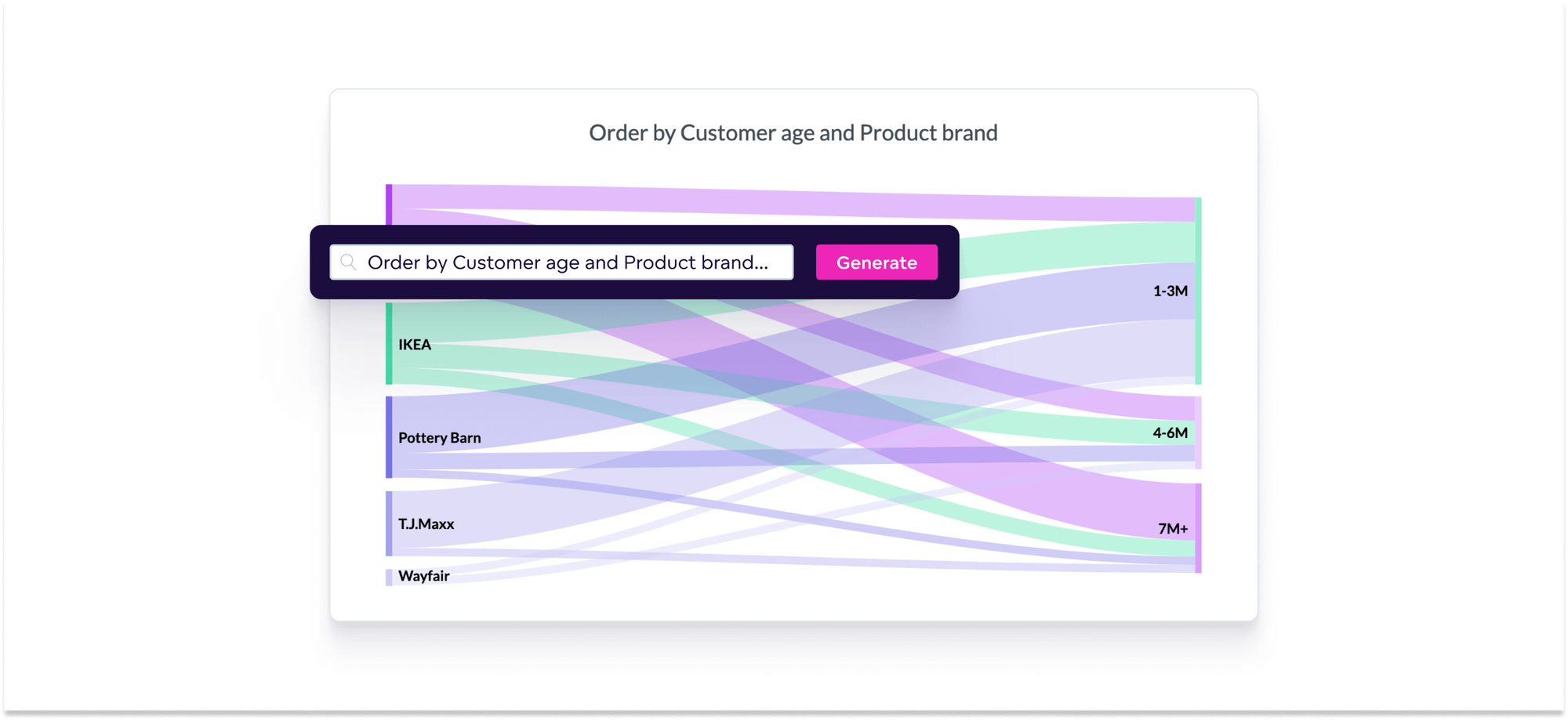Click the magnifying glass search icon
This screenshot has height=720, width=1568.
pyautogui.click(x=348, y=262)
